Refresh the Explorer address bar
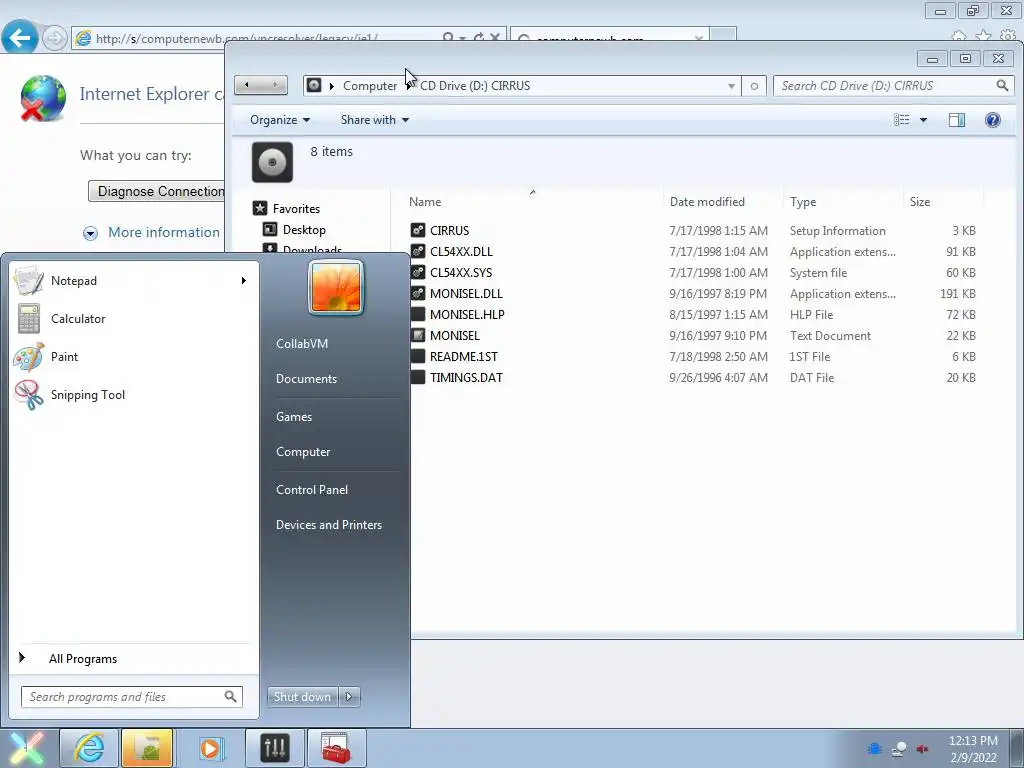Viewport: 1024px width, 768px height. 754,86
